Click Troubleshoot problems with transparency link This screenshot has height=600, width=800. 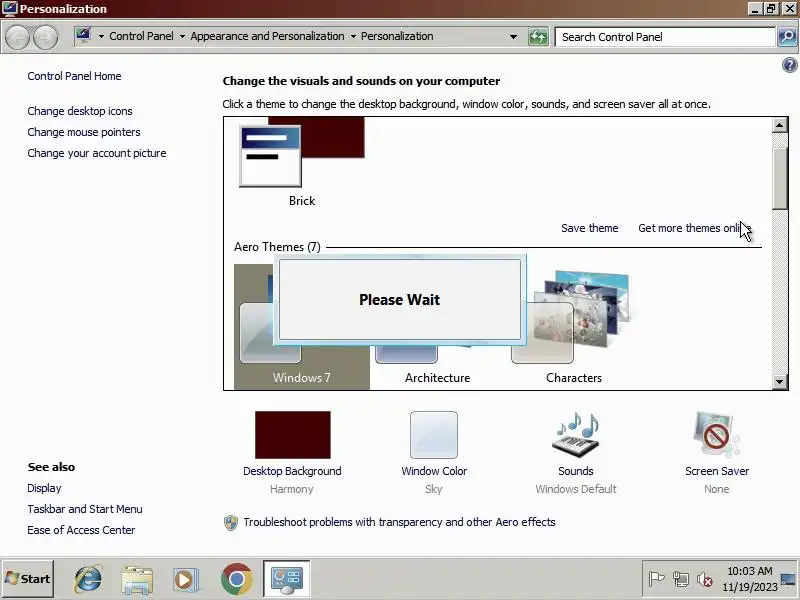(x=399, y=522)
